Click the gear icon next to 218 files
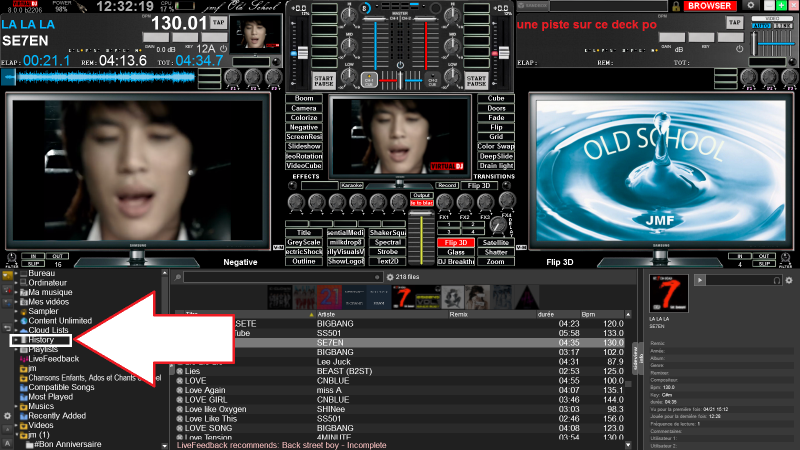The height and width of the screenshot is (450, 800). (390, 277)
